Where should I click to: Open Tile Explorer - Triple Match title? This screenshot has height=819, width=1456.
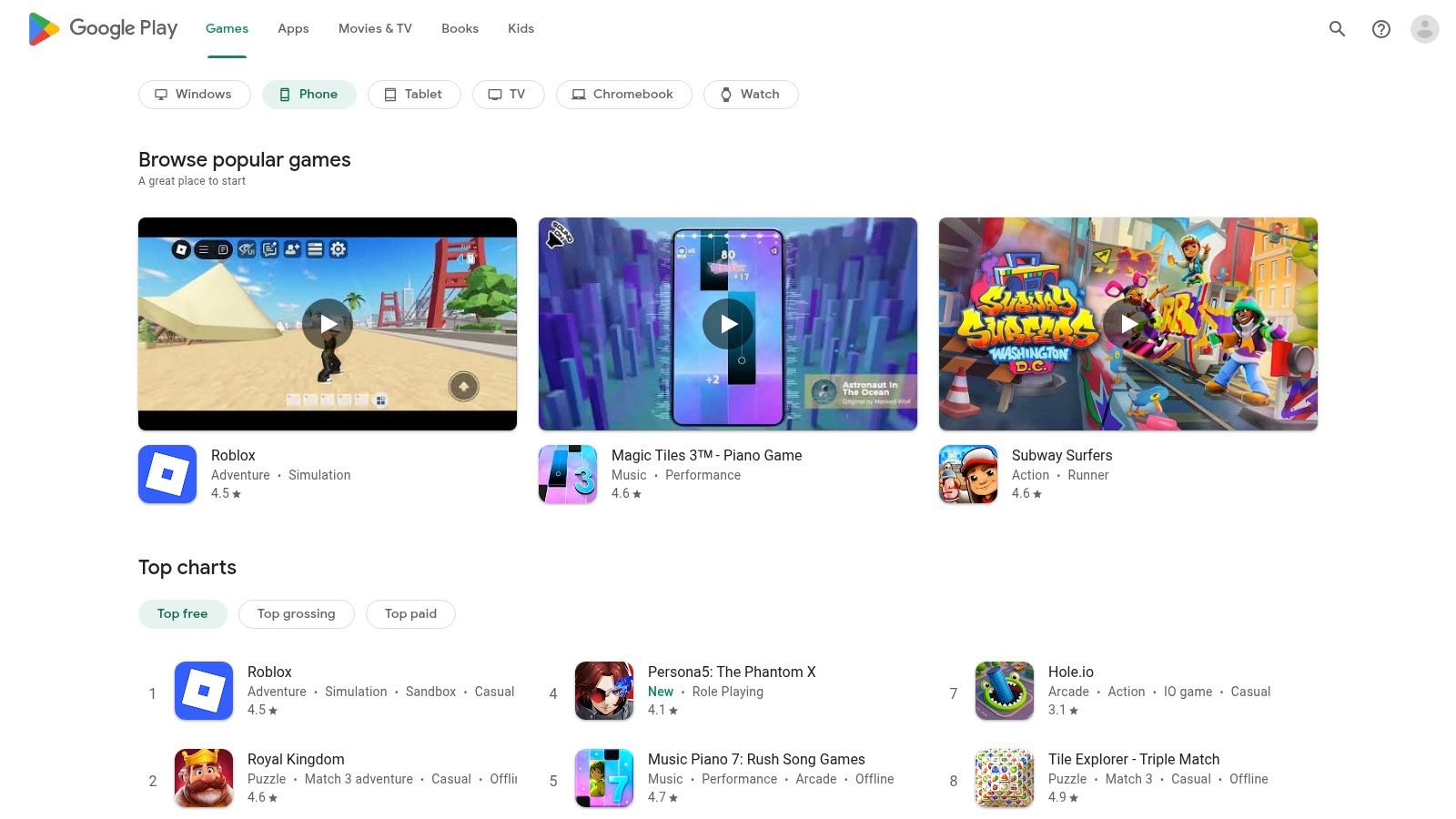click(1134, 760)
